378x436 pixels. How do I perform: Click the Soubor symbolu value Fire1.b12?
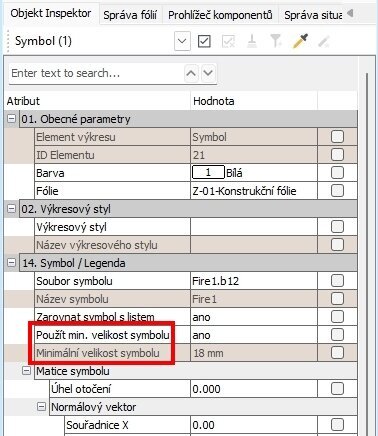click(x=216, y=281)
